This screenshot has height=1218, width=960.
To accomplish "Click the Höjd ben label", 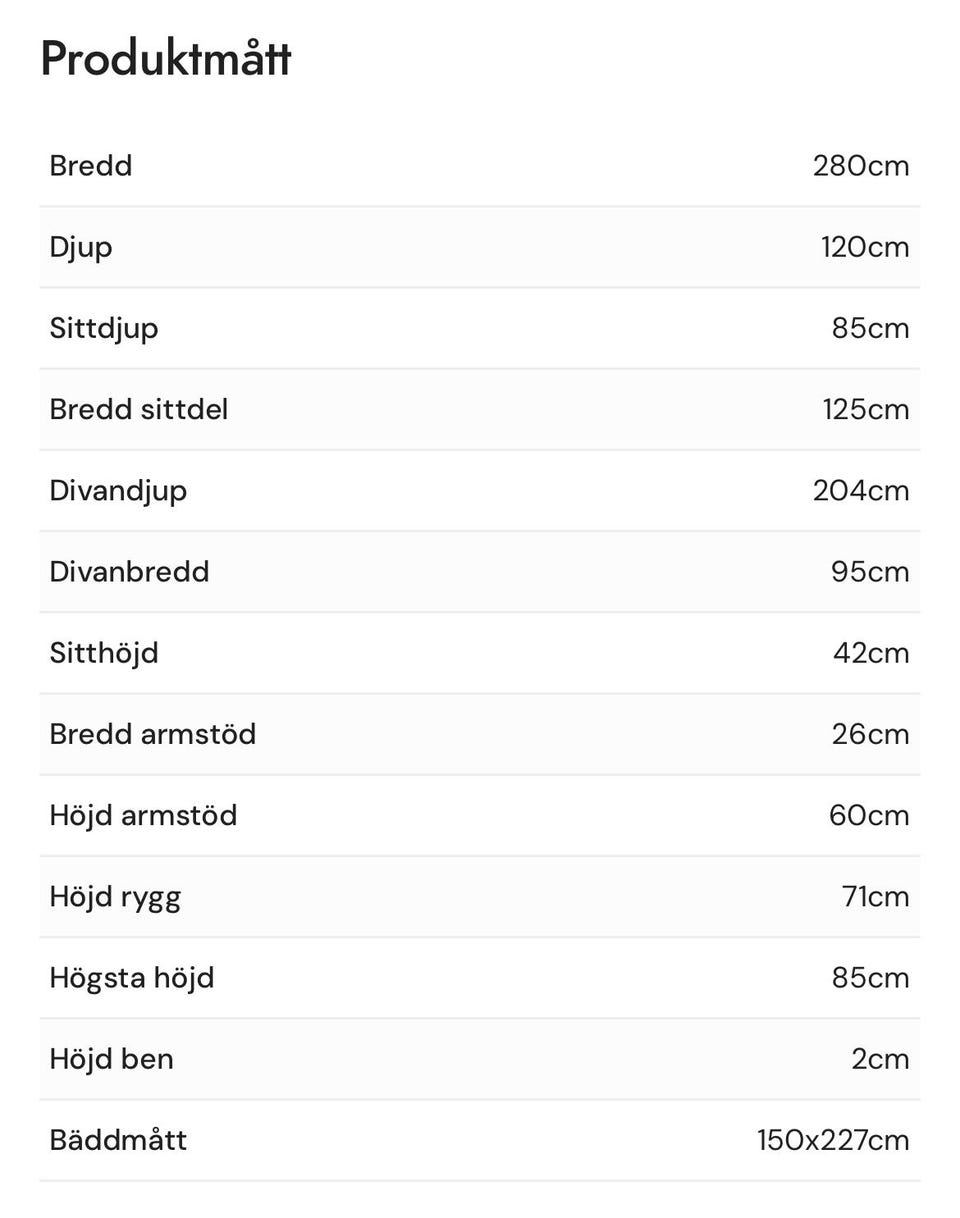I will tap(112, 1059).
